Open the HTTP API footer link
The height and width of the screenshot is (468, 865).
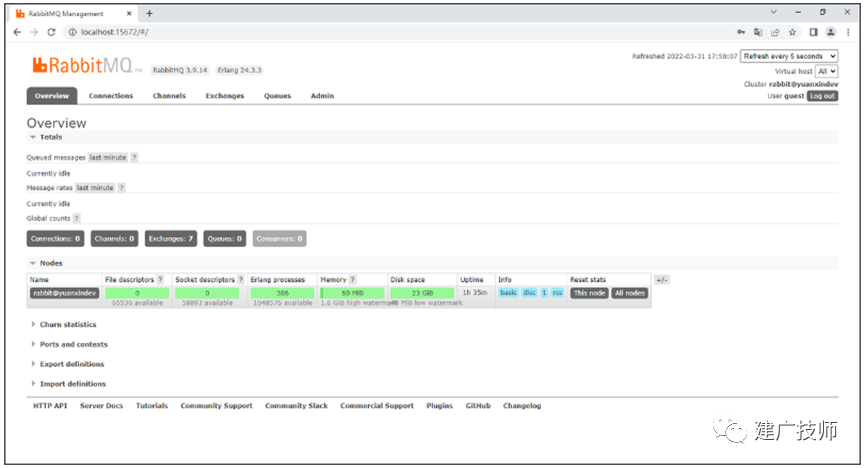click(x=50, y=406)
